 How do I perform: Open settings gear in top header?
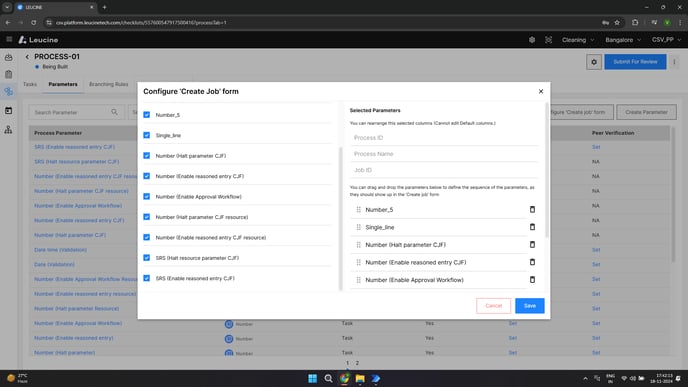click(532, 40)
